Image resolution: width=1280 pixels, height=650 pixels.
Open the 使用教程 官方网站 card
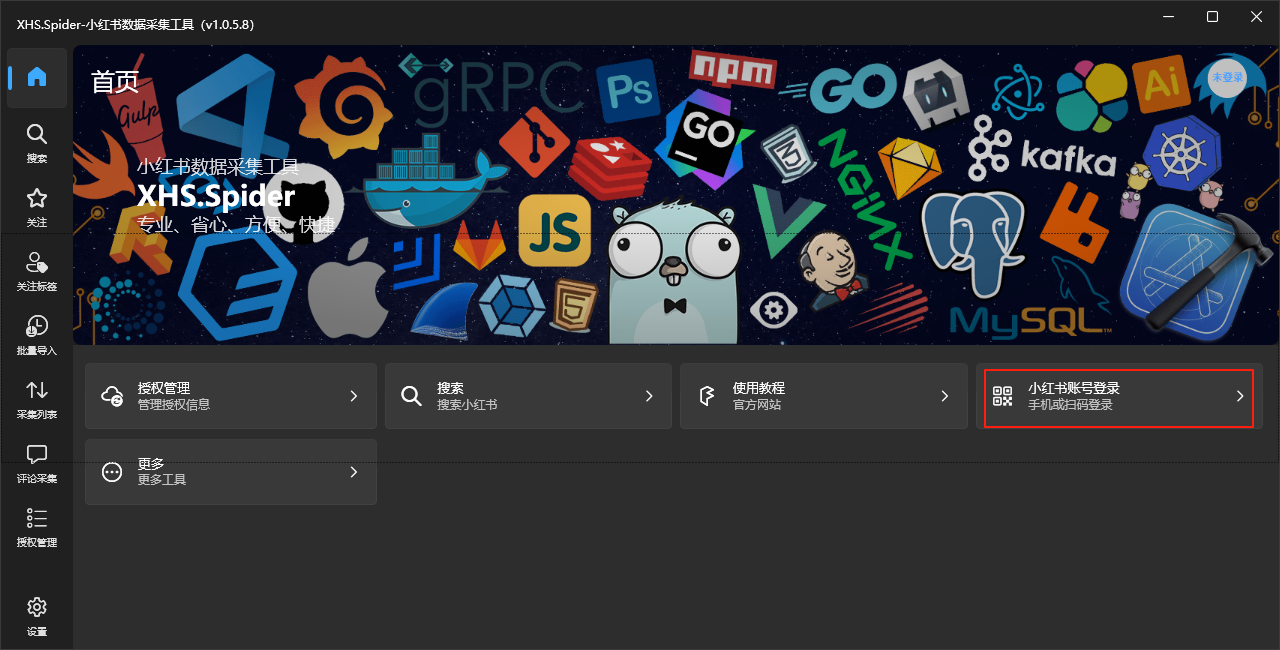click(x=822, y=396)
